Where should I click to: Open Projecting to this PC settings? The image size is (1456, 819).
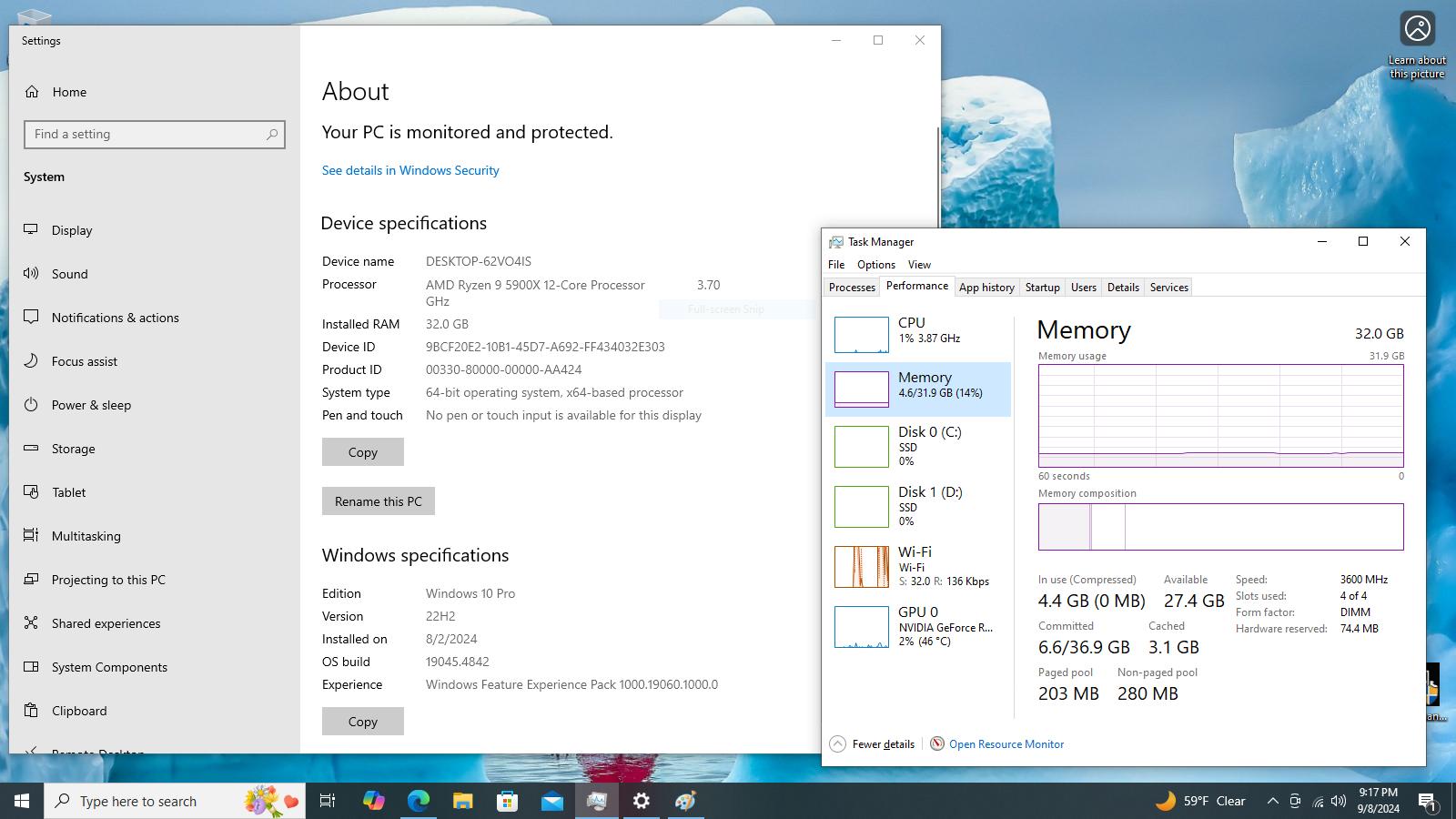[155, 580]
